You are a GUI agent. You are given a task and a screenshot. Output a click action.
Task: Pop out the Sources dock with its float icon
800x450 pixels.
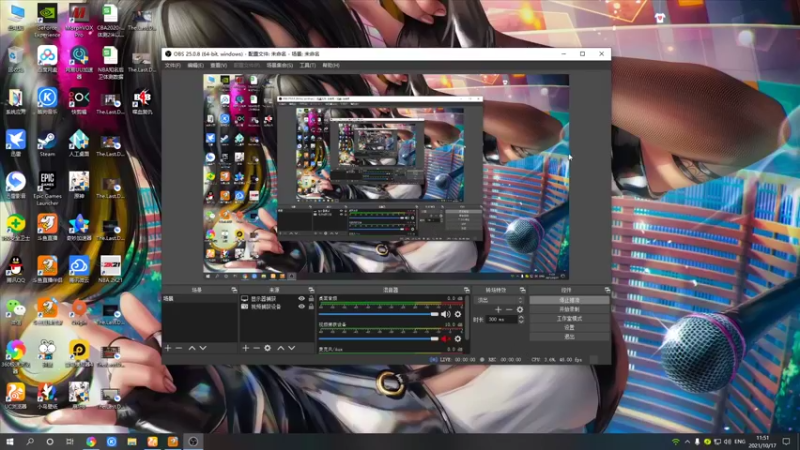pos(311,290)
